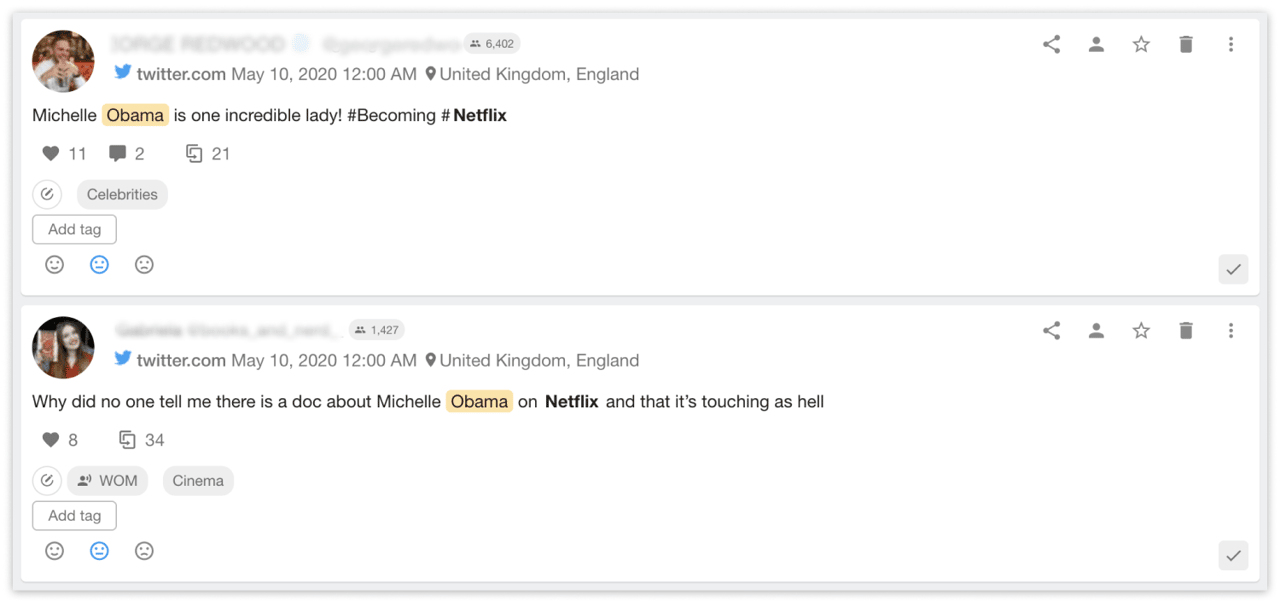Click Add tag button on first mention
The width and height of the screenshot is (1280, 606).
pyautogui.click(x=74, y=229)
